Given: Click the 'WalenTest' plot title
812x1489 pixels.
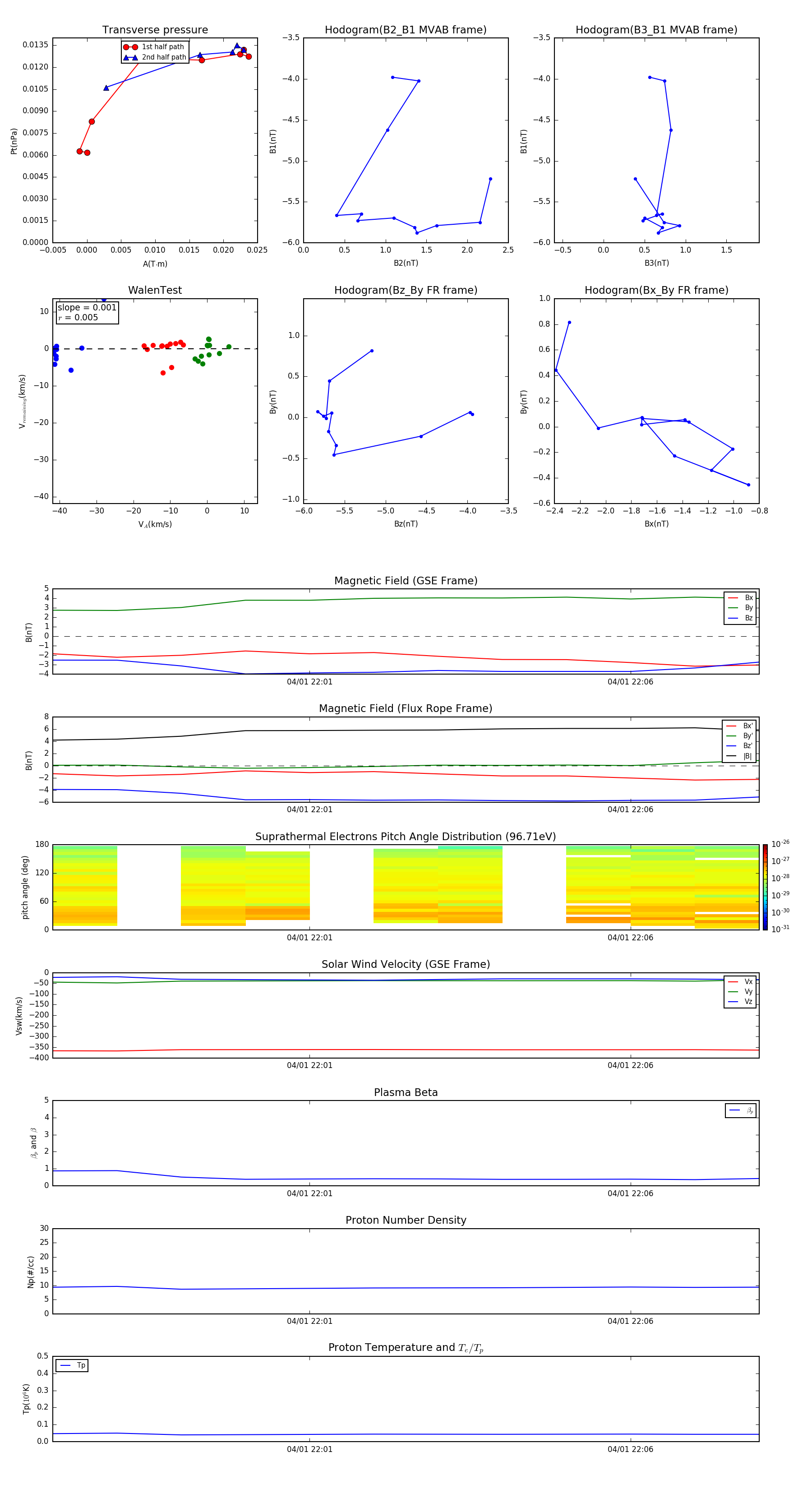Looking at the screenshot, I should (x=155, y=290).
